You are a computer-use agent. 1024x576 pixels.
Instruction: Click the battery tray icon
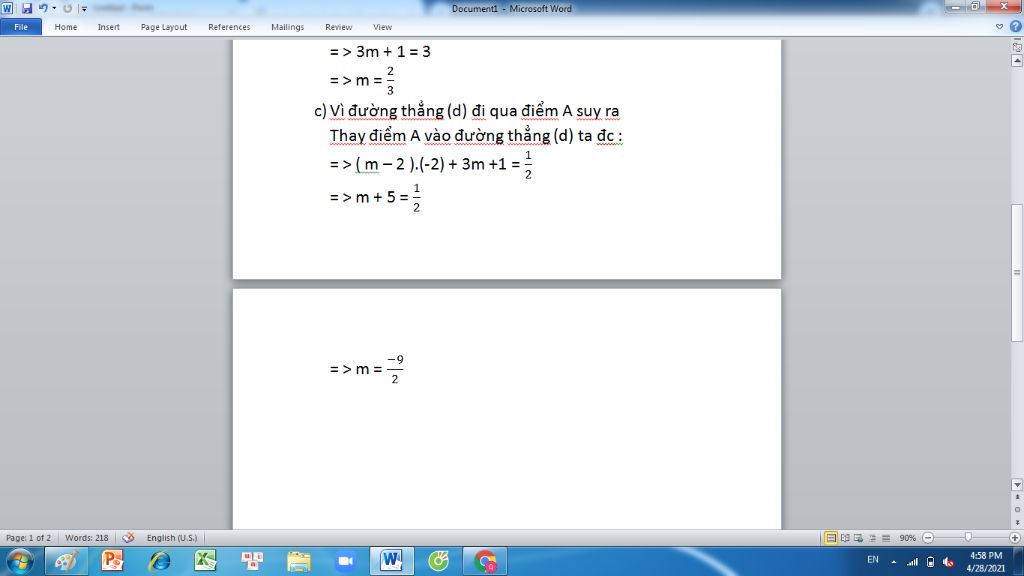point(931,562)
